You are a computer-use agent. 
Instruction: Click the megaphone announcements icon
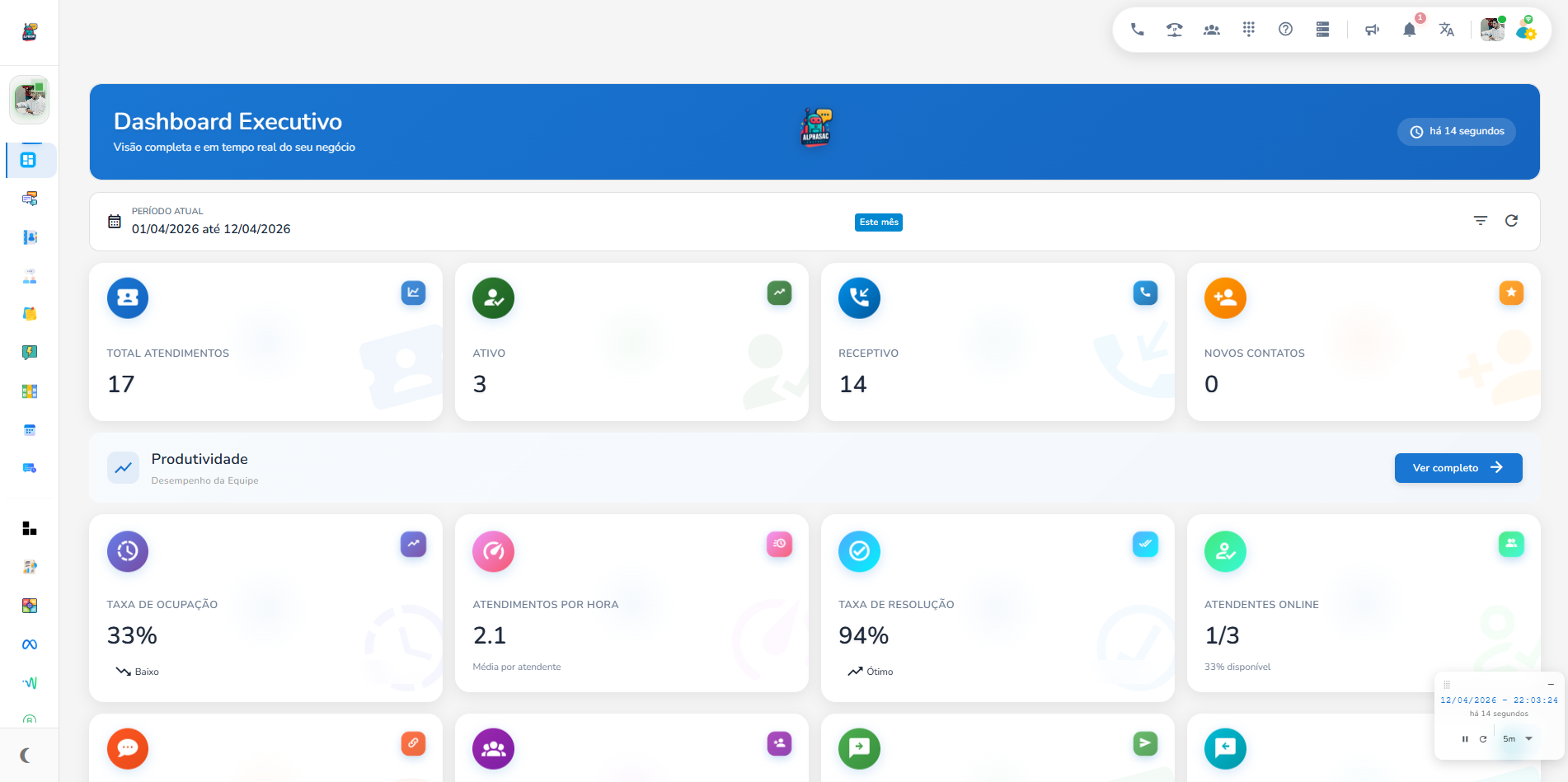coord(1372,30)
